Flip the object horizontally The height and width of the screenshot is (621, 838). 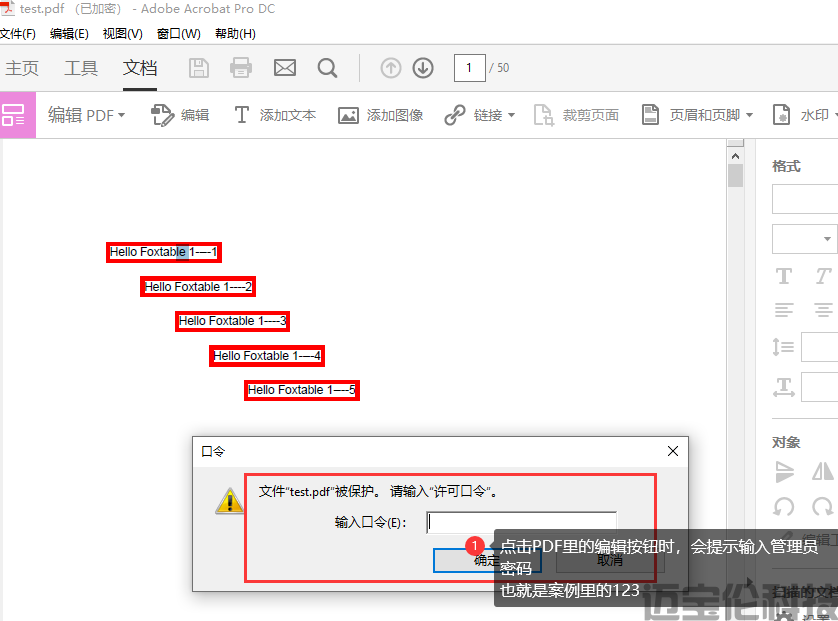(823, 471)
